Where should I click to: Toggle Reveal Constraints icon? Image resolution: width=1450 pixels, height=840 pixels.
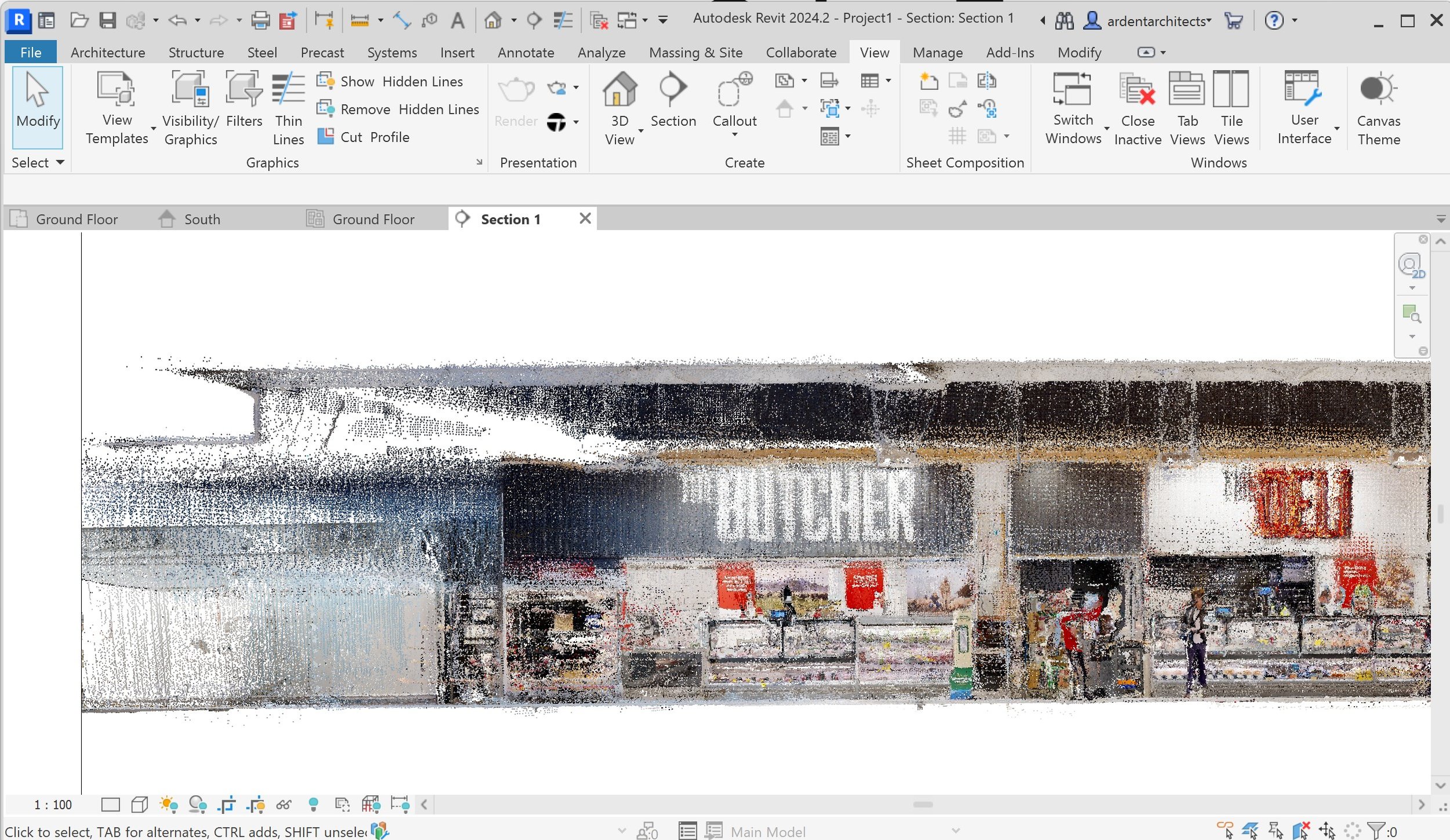coord(400,805)
